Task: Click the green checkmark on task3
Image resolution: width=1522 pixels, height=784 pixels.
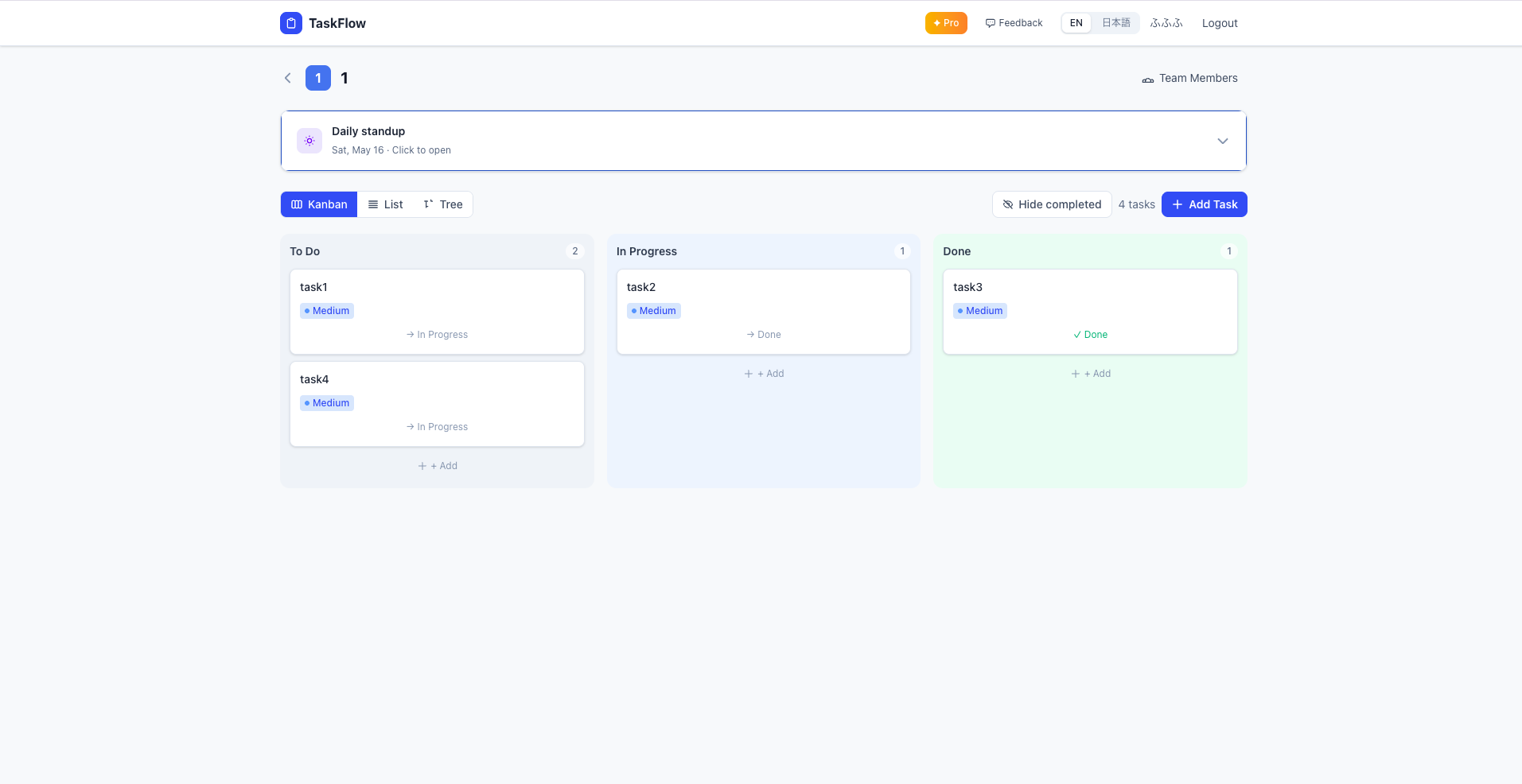Action: point(1077,335)
